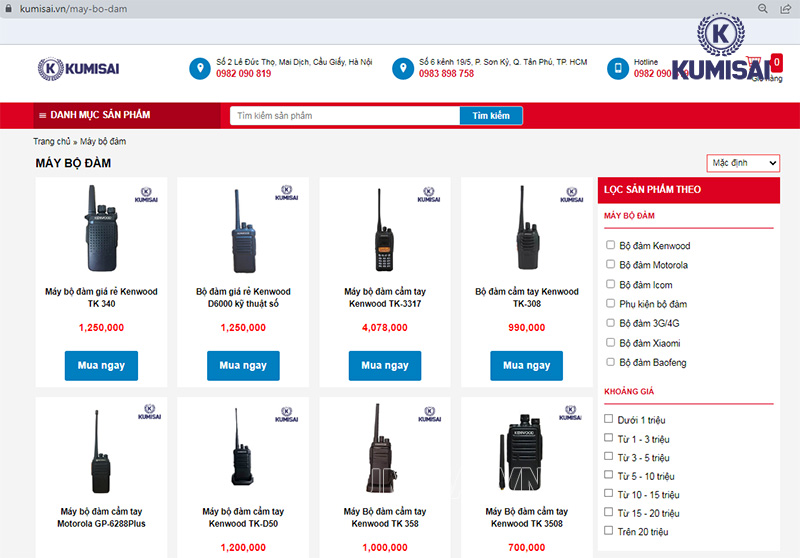Click the Kenwood TK 3508 product image
800x558 pixels.
click(520, 452)
